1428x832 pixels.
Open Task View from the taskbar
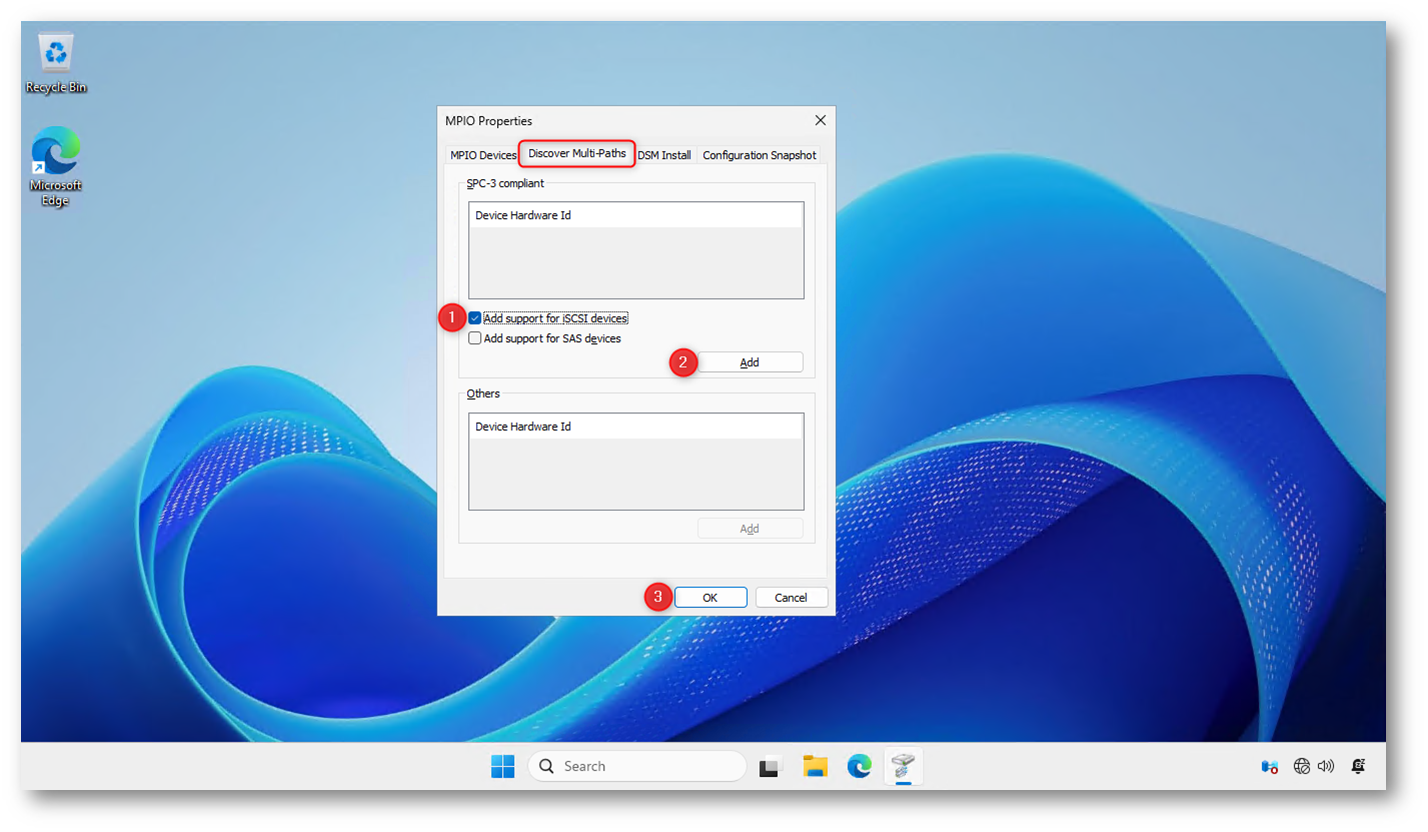pos(769,767)
